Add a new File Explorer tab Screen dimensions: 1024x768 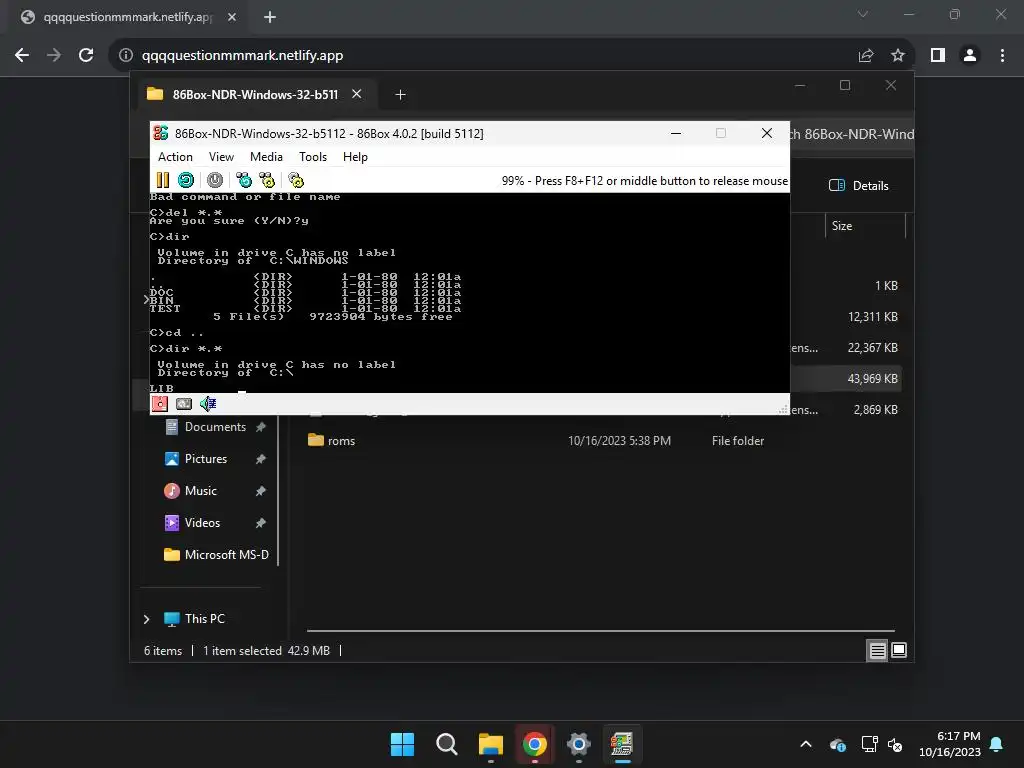[400, 95]
